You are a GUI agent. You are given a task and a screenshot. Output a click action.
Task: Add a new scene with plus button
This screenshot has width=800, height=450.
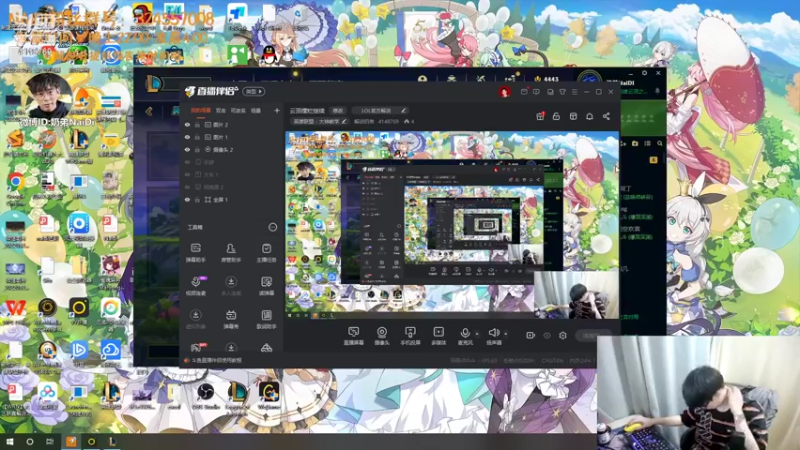[277, 110]
